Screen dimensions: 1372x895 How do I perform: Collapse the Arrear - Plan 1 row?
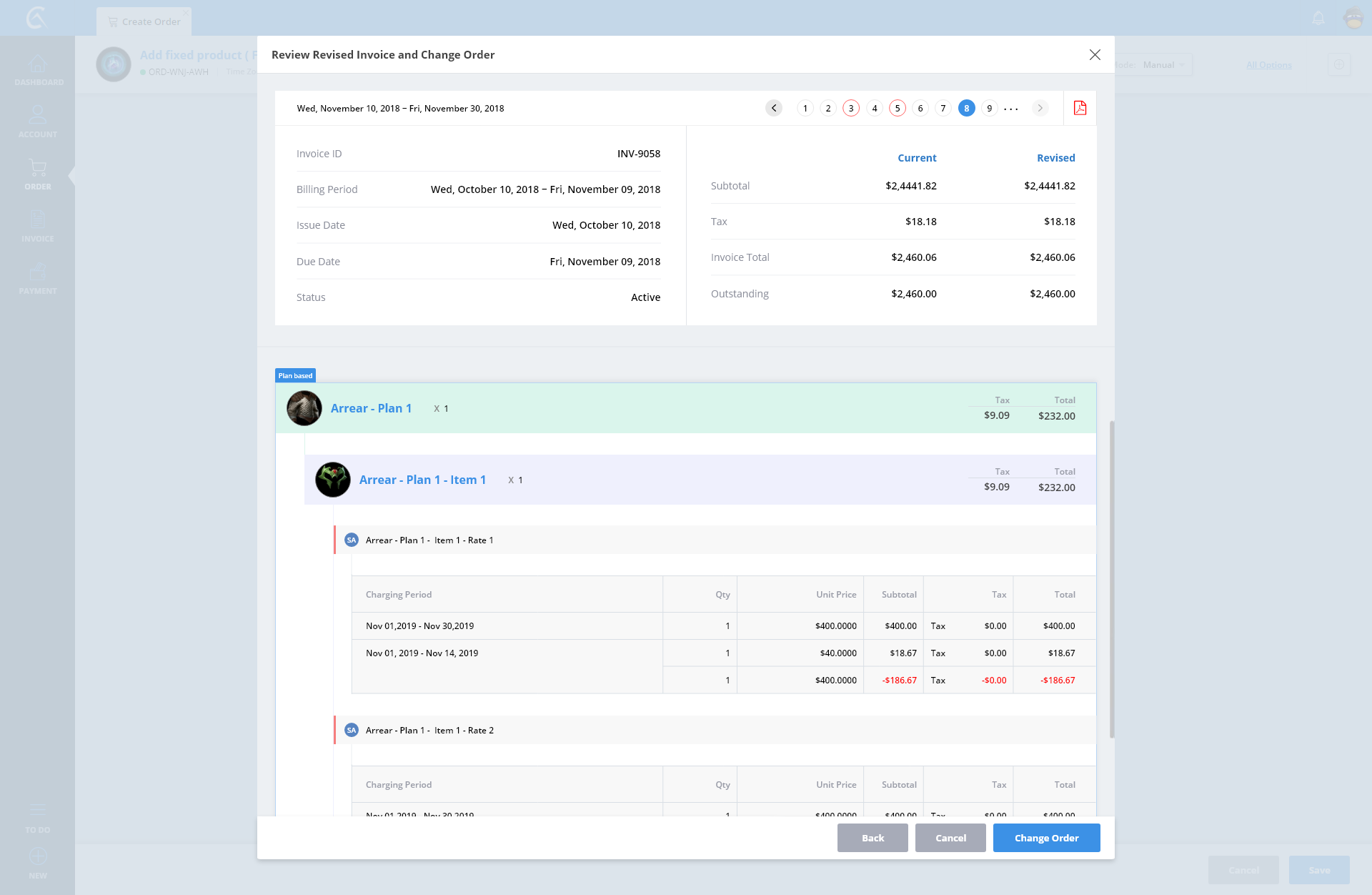pos(371,408)
